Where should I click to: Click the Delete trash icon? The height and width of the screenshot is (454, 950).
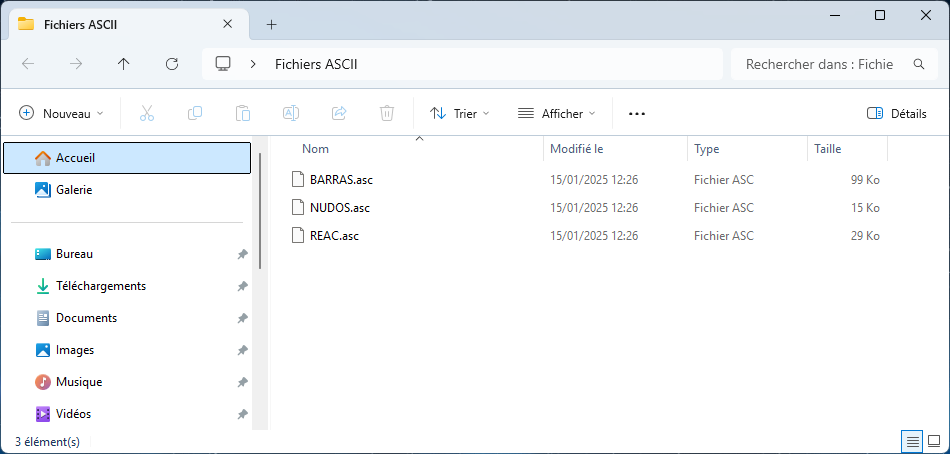387,113
